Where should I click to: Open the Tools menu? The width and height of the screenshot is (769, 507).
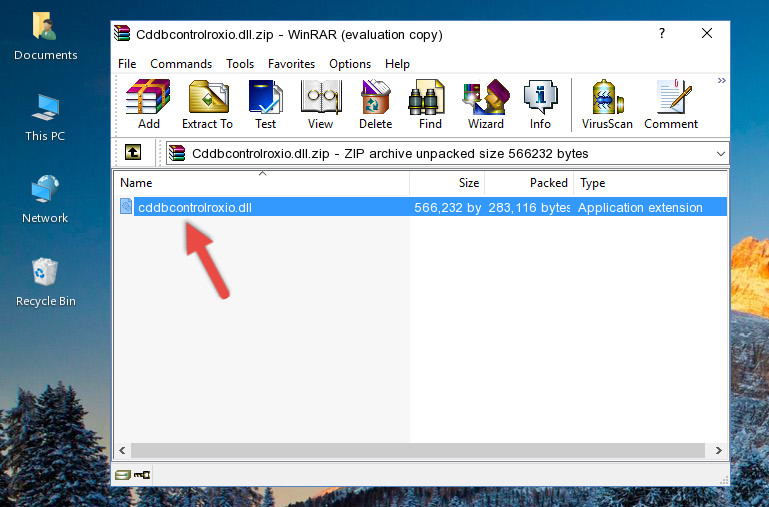(240, 64)
